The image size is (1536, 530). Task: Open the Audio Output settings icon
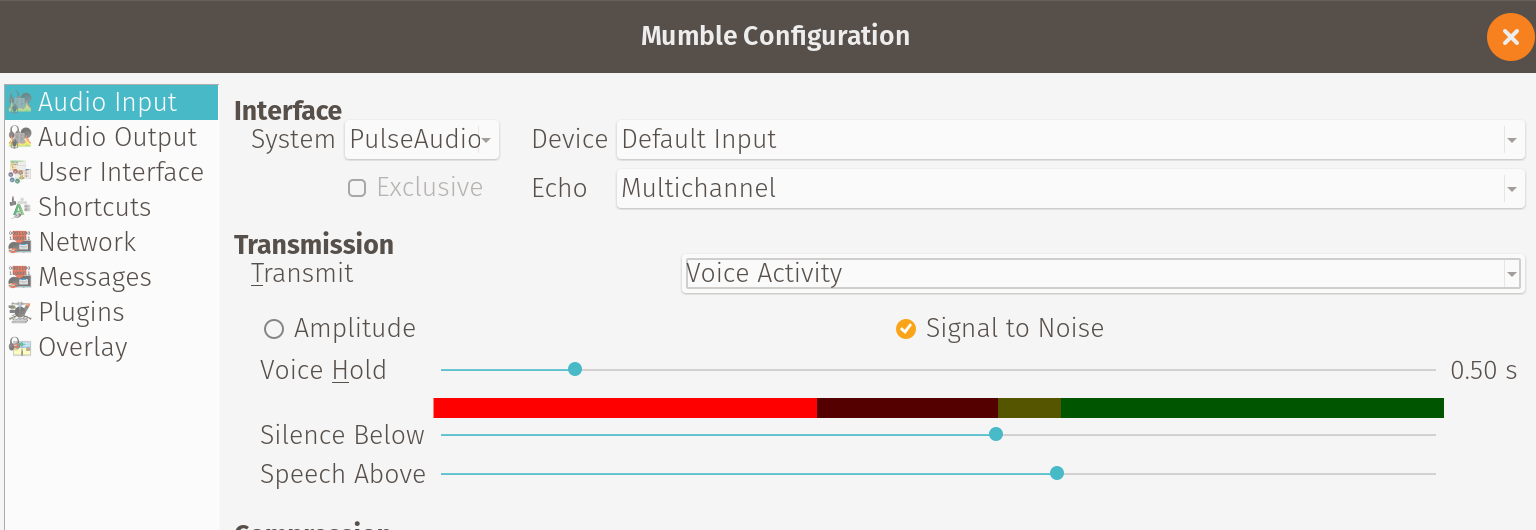click(20, 137)
